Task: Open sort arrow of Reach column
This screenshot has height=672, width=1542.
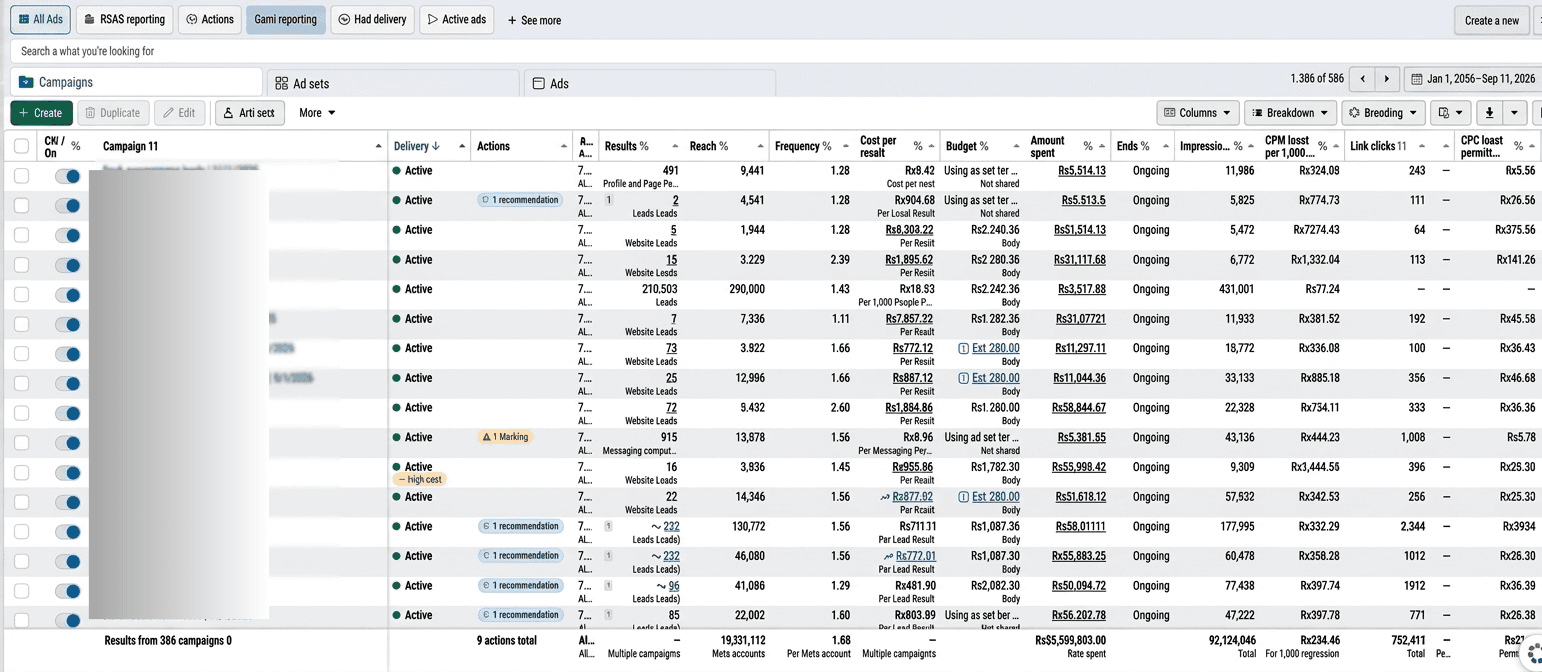Action: (x=760, y=146)
